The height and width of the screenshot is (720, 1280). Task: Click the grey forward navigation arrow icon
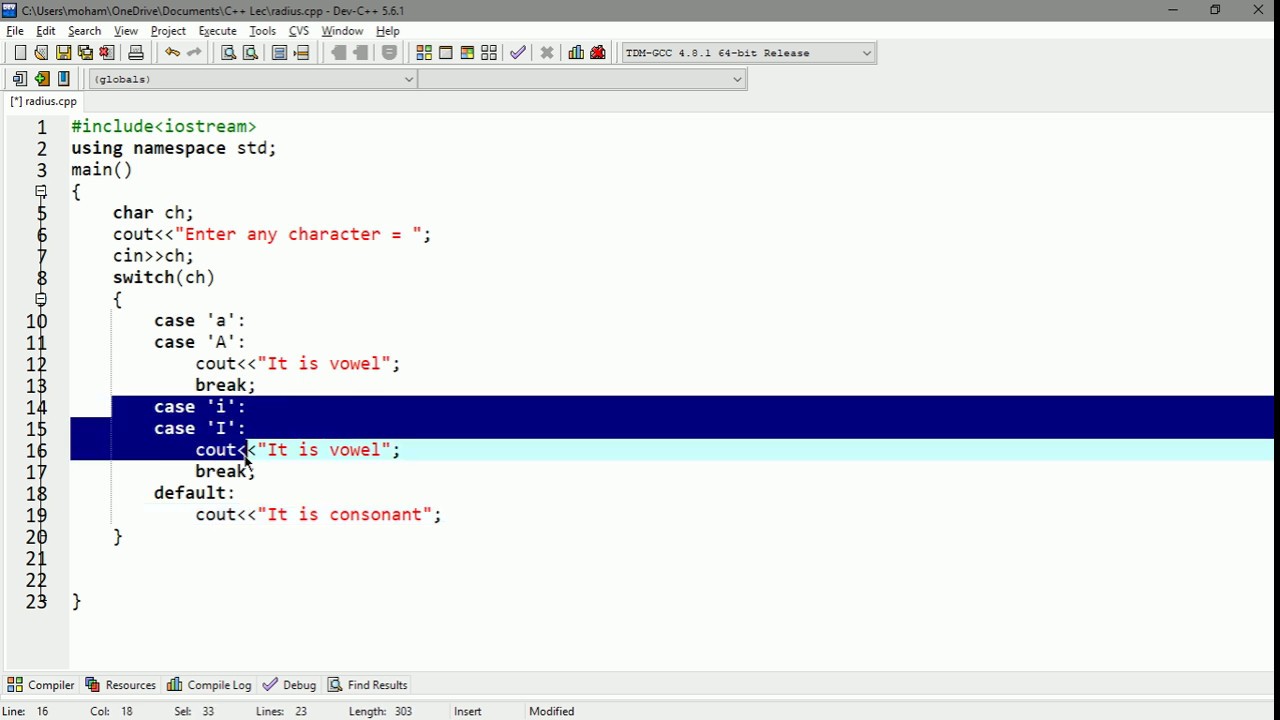[361, 53]
